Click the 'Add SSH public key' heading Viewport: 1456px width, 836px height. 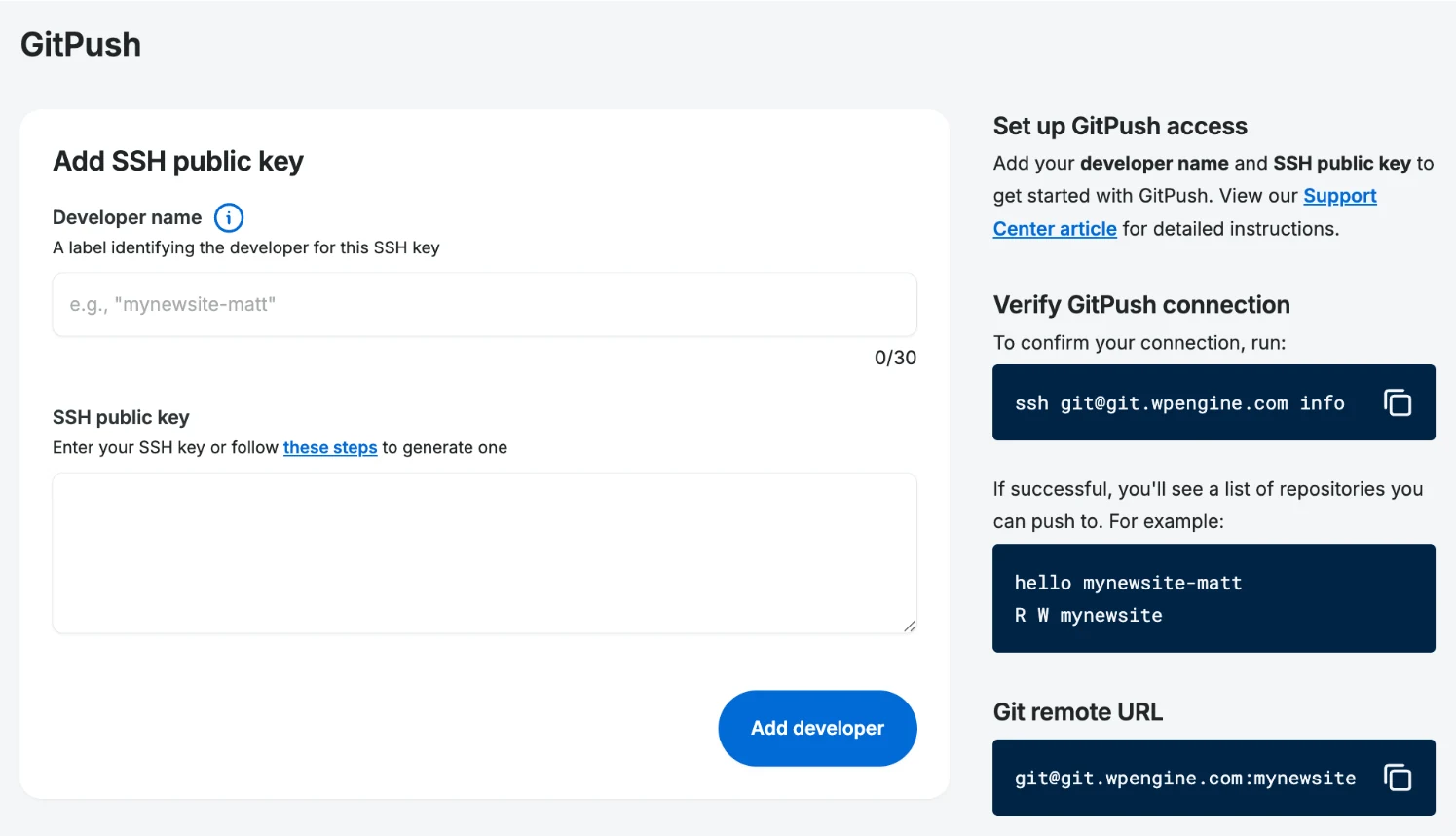point(178,161)
